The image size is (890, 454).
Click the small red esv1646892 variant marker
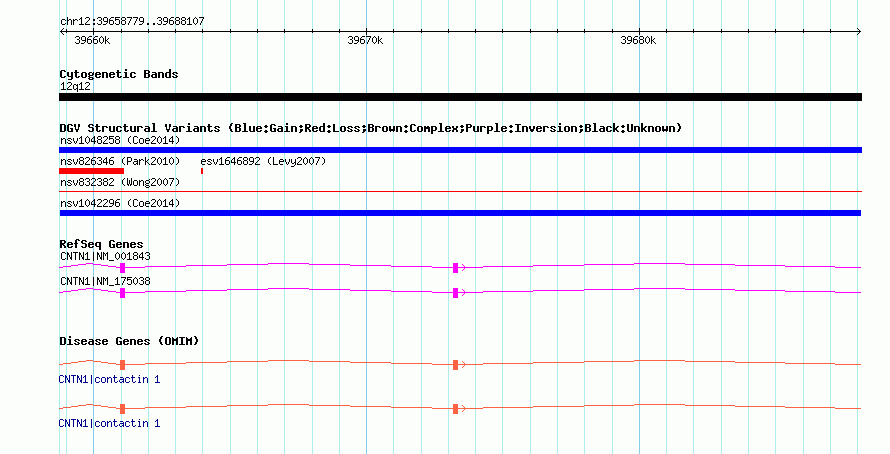coord(202,171)
